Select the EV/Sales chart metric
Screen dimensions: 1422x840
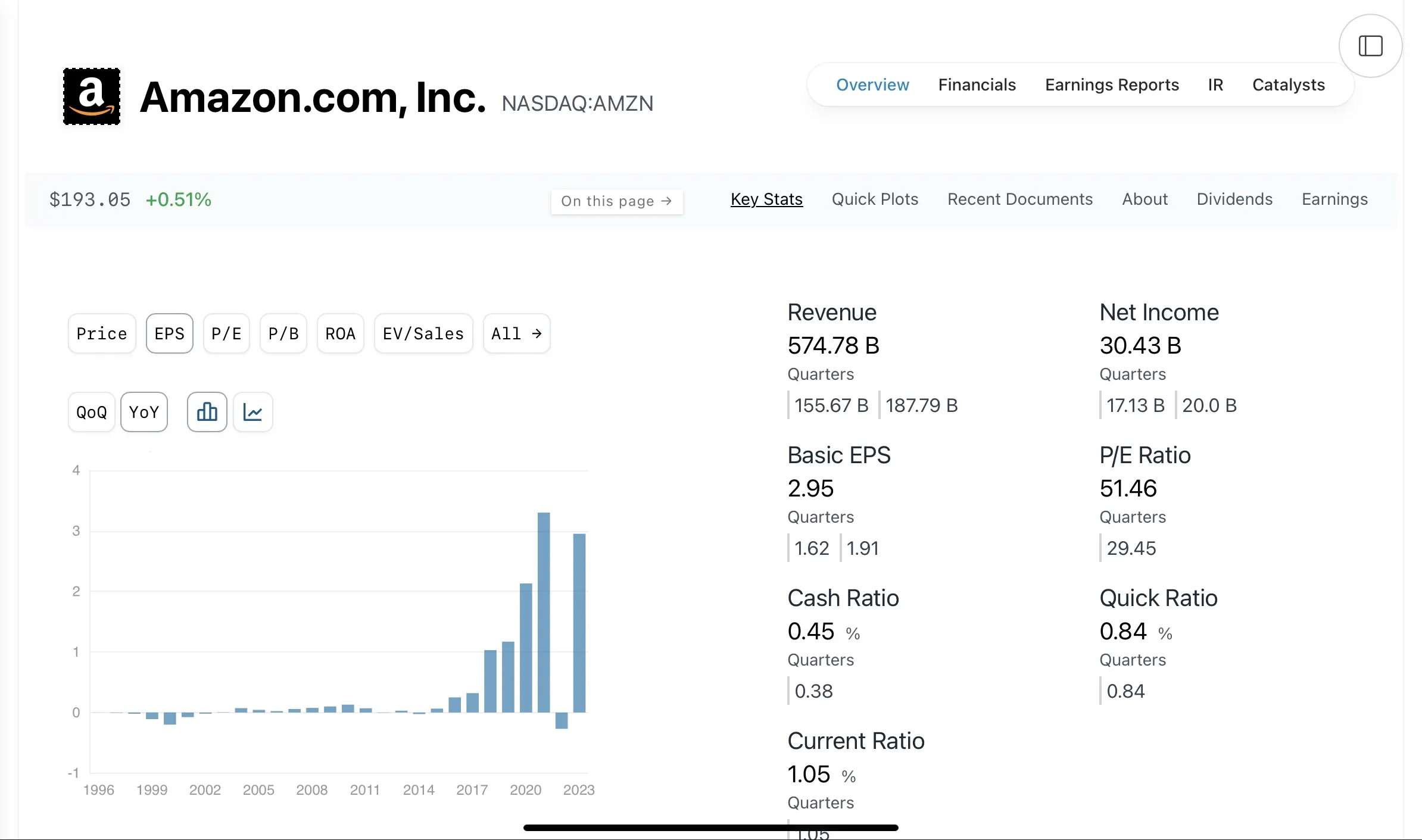click(423, 333)
